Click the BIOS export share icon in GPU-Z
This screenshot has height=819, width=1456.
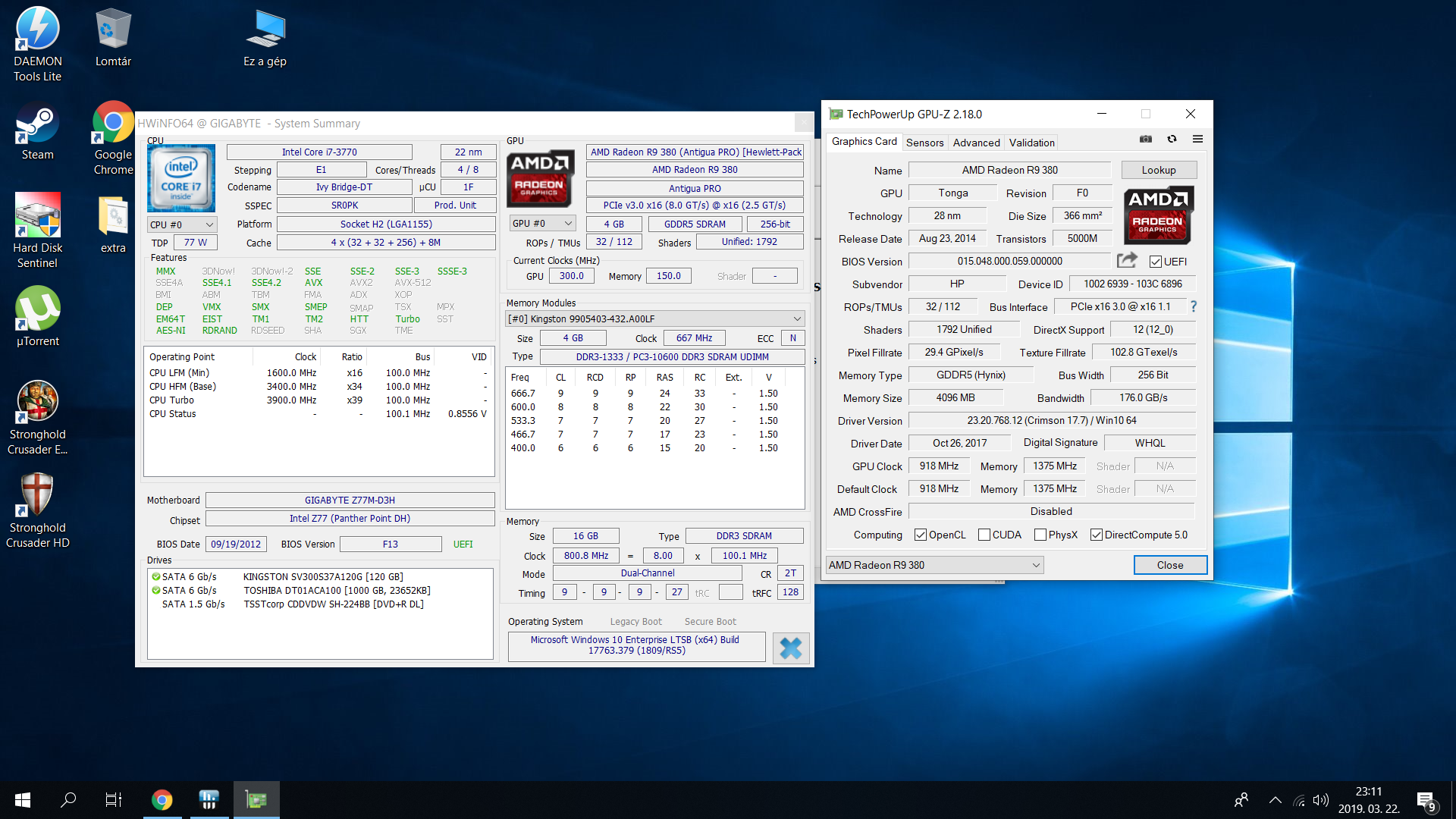tap(1127, 260)
